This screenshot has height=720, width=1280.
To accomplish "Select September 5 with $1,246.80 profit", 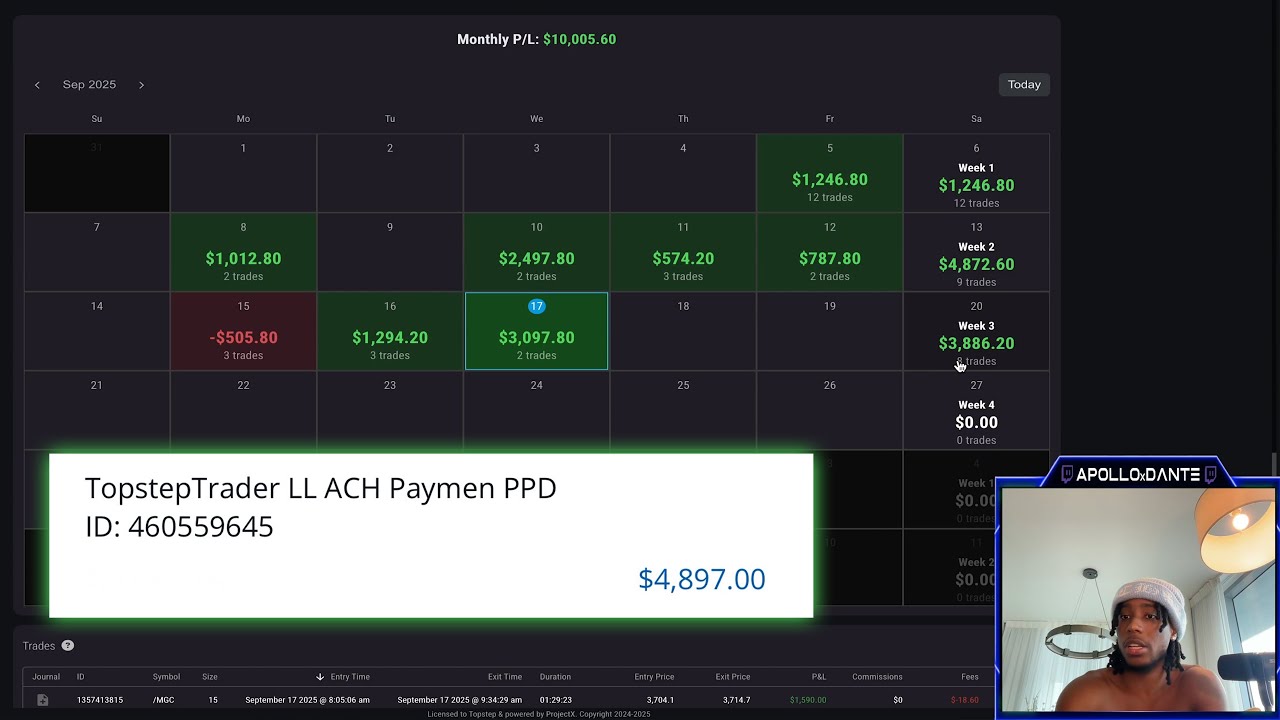I will (830, 173).
